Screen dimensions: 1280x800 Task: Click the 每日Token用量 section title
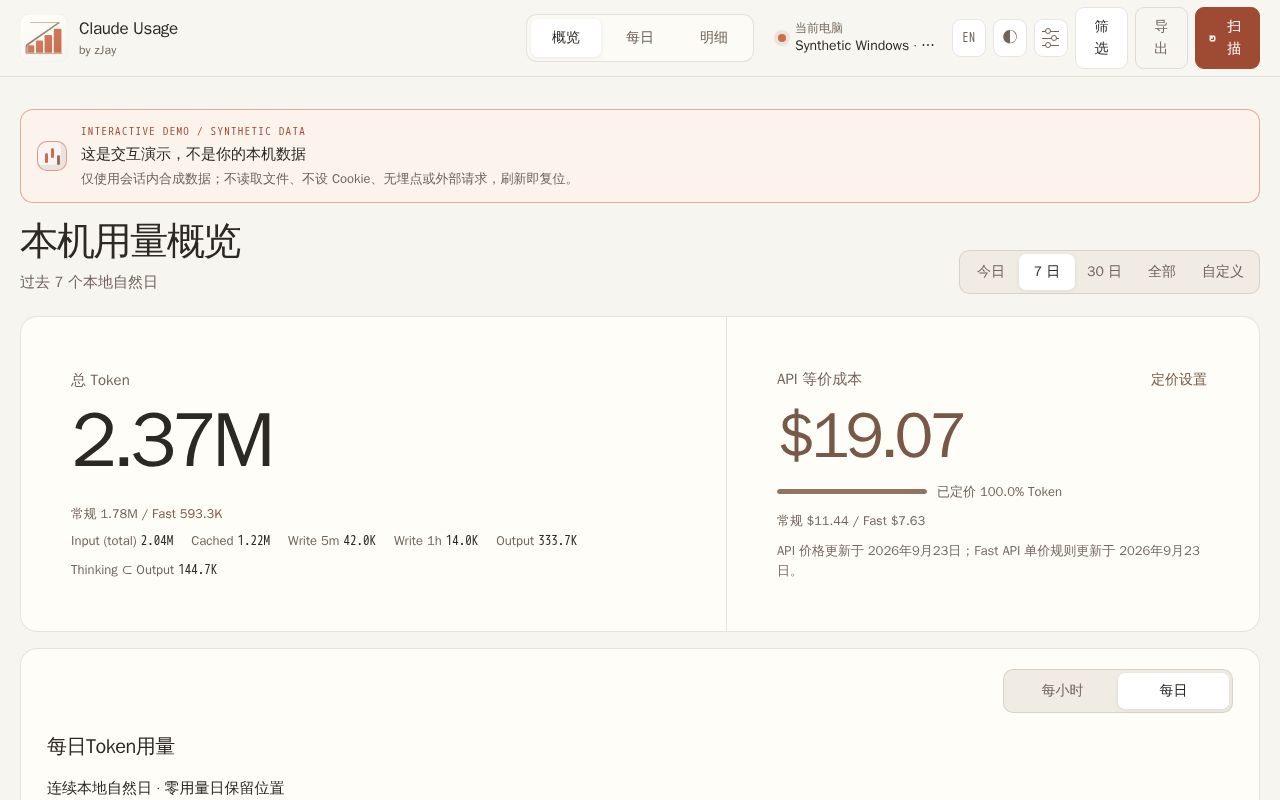[111, 746]
